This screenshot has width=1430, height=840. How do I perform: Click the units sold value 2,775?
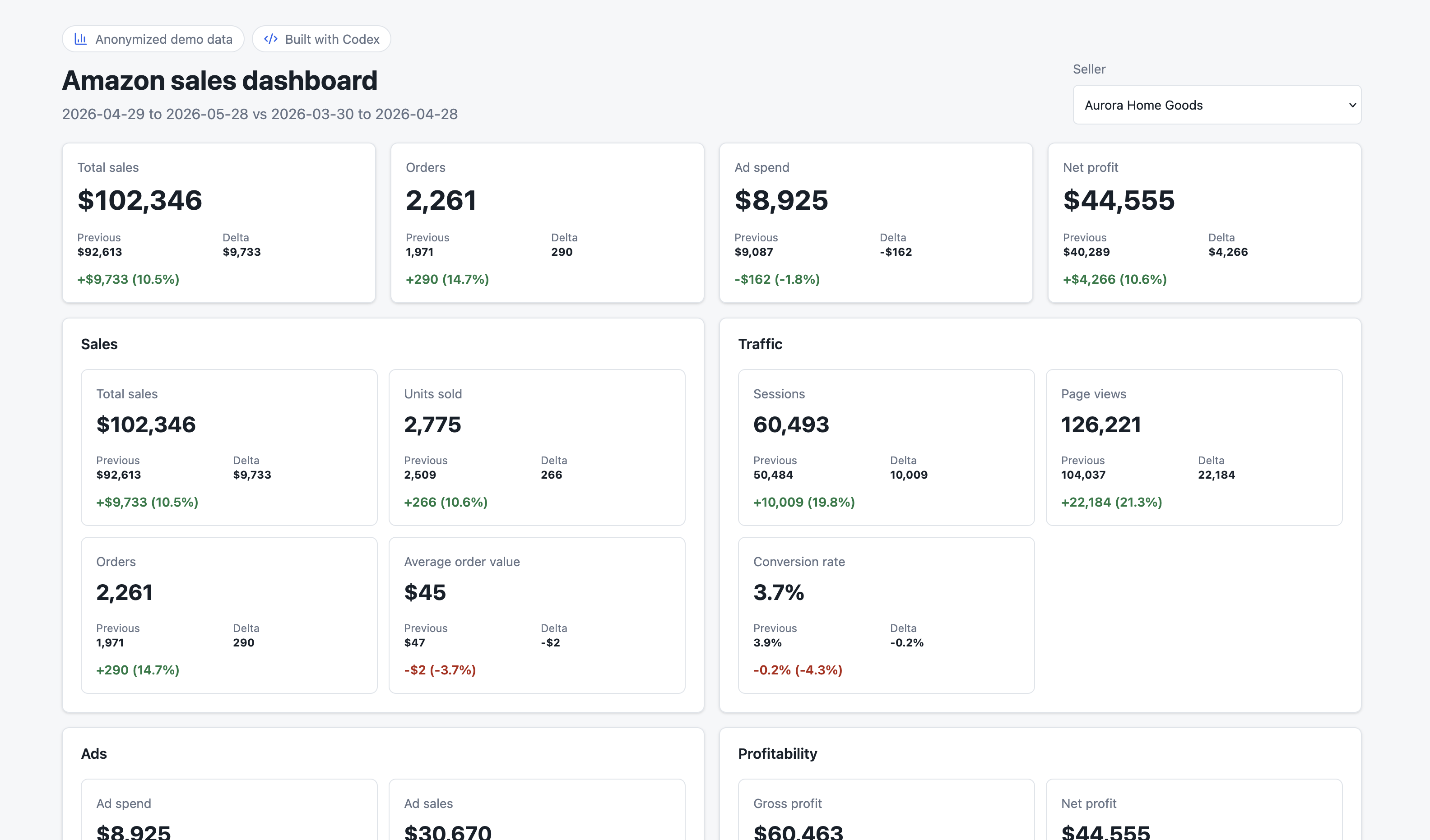point(432,425)
